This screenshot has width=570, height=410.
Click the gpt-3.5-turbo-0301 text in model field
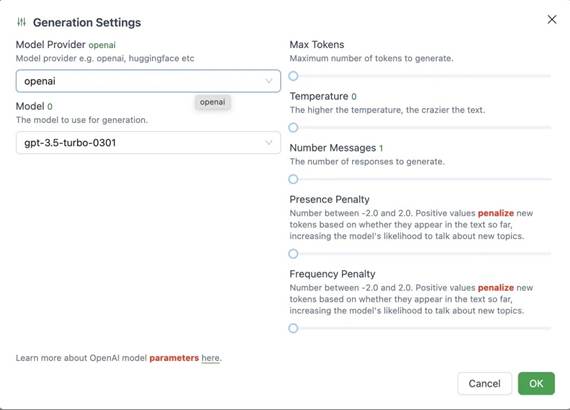[70, 142]
